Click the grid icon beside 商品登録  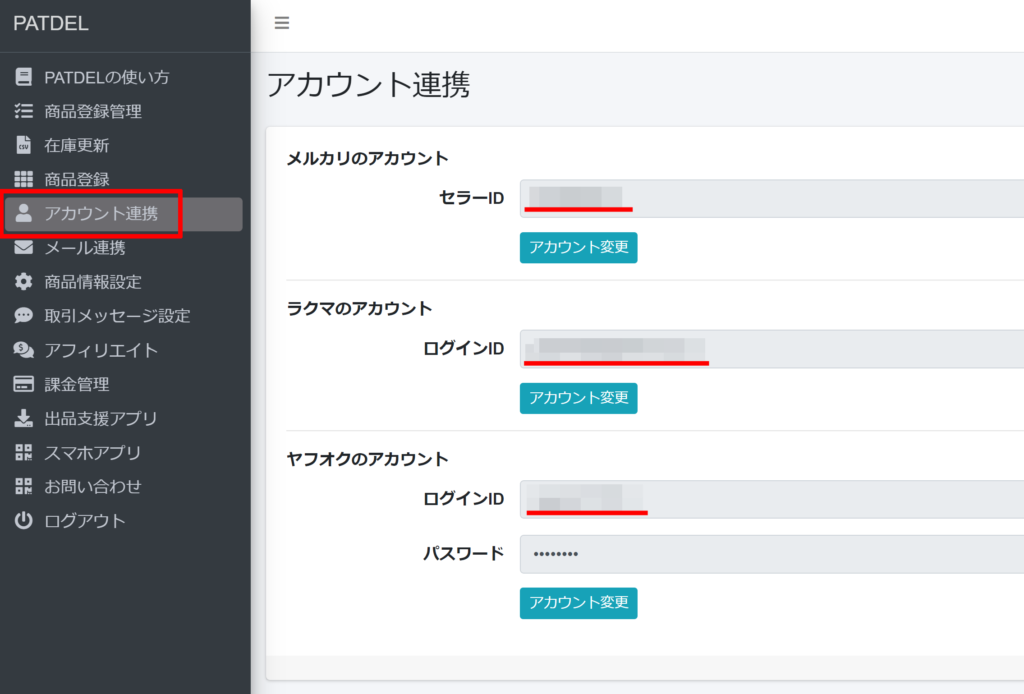tap(24, 179)
